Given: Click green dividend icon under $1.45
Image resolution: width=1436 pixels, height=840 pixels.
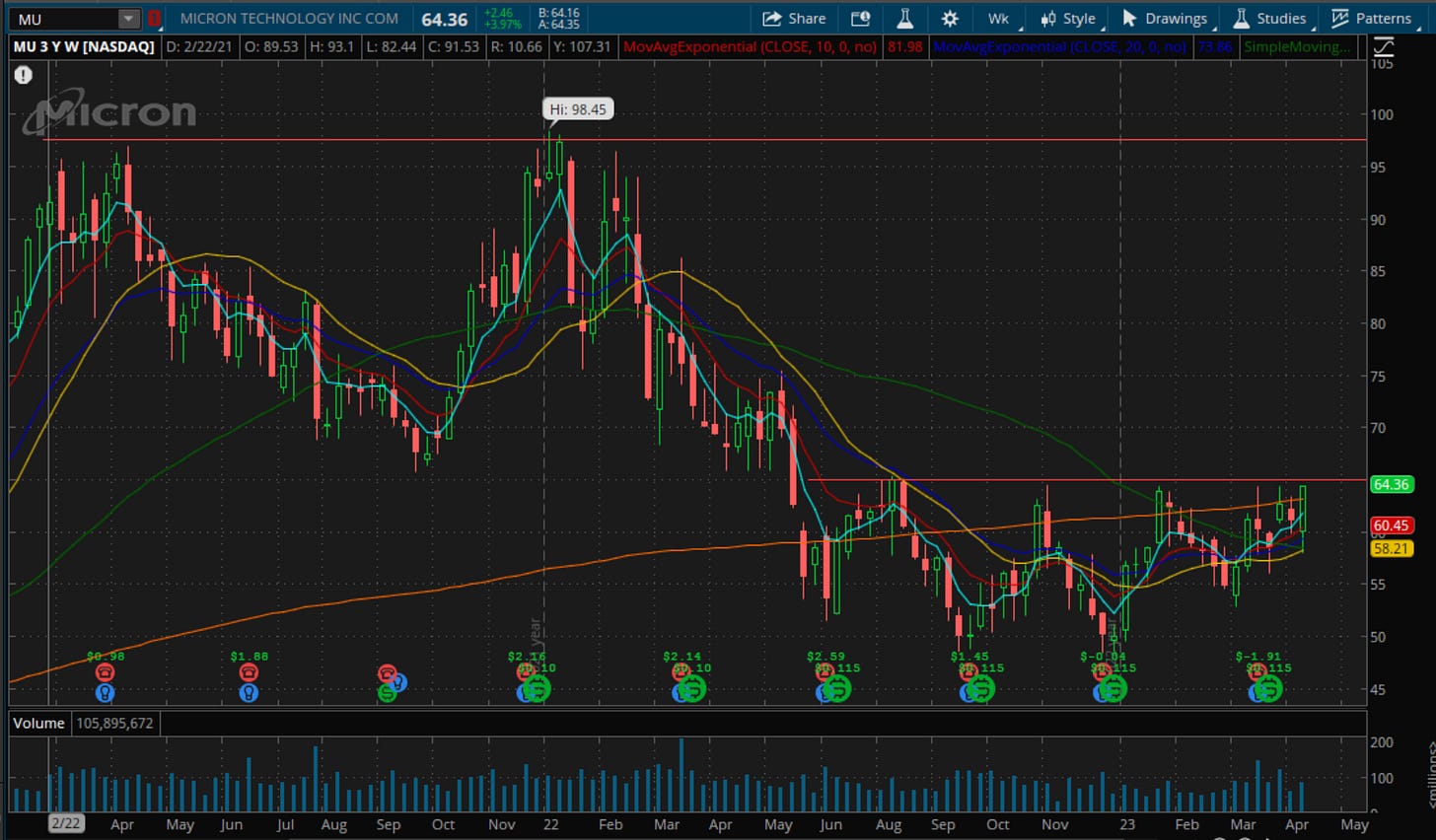Looking at the screenshot, I should pyautogui.click(x=981, y=689).
